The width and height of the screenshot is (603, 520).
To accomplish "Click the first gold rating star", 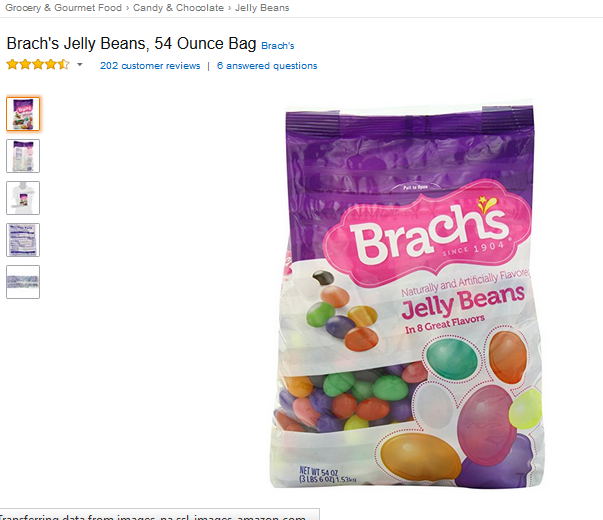I will [x=12, y=64].
